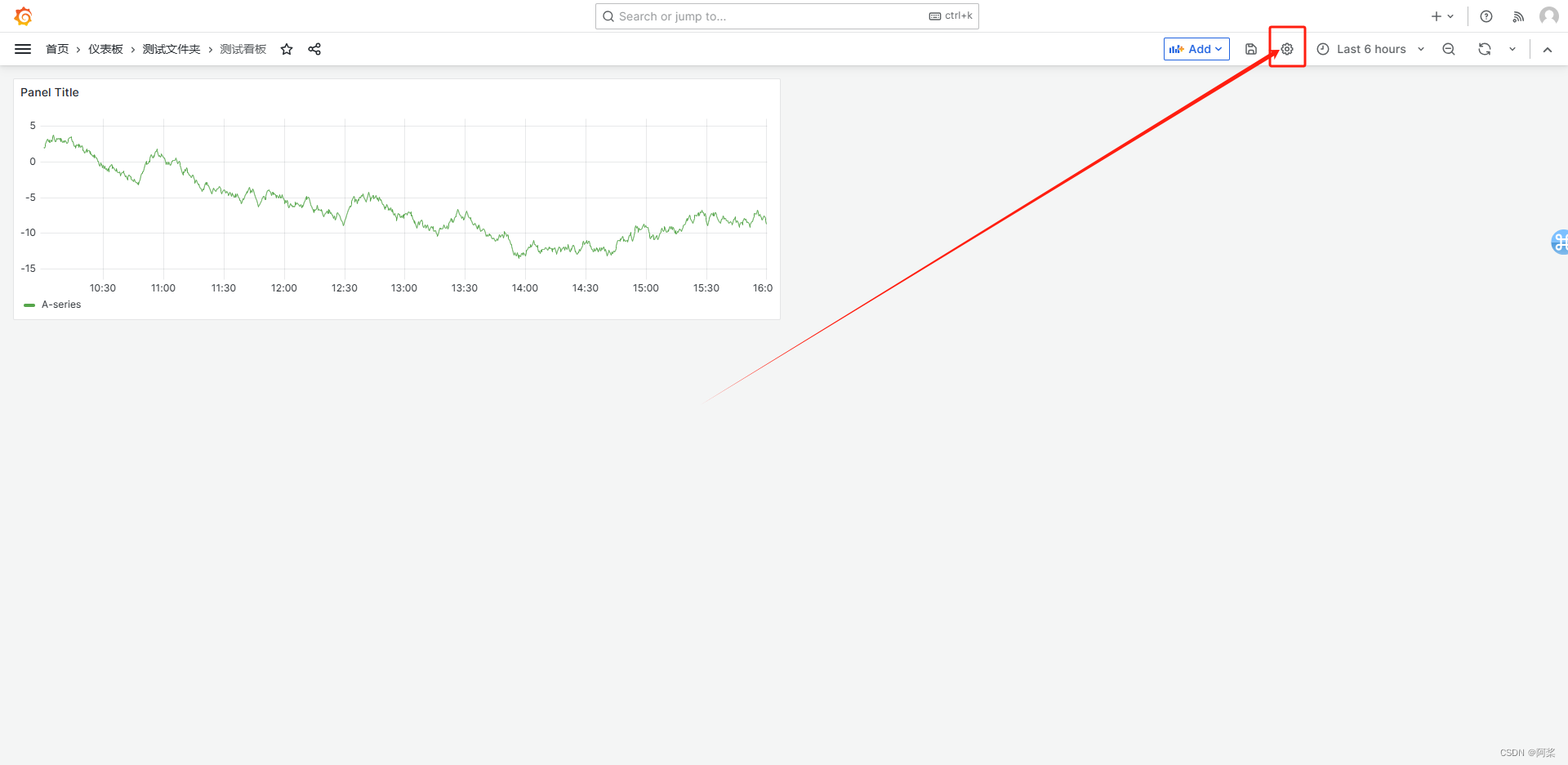Image resolution: width=1568 pixels, height=765 pixels.
Task: Collapse top toolbar chevron
Action: pyautogui.click(x=1548, y=49)
